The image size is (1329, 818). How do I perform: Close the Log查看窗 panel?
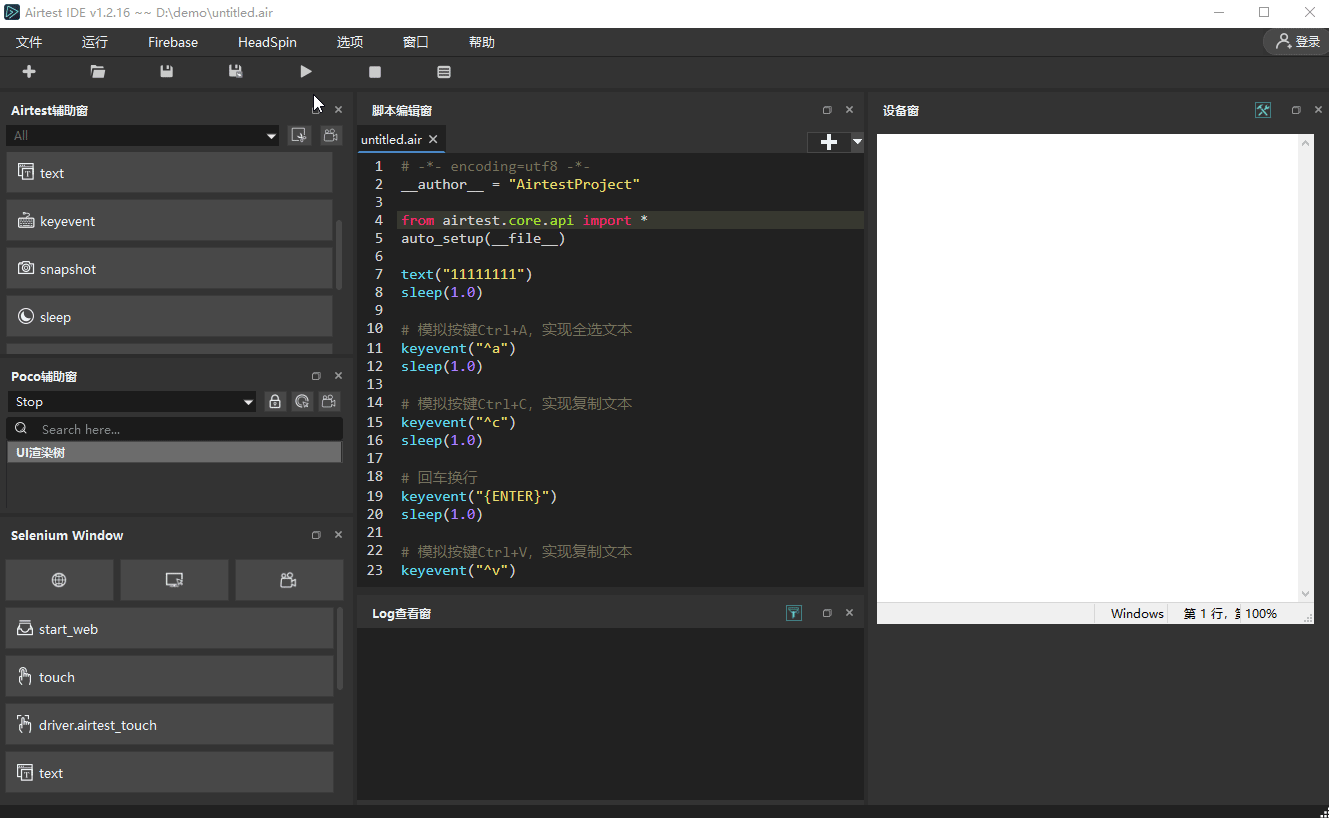(849, 613)
